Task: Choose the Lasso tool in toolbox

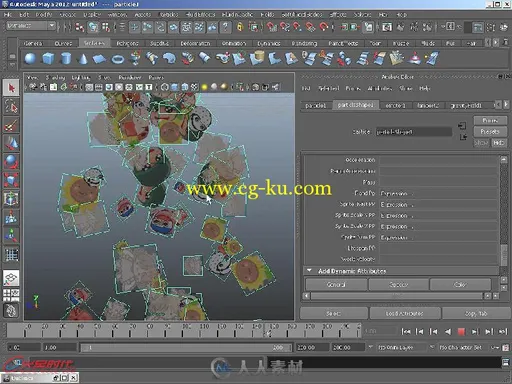Action: (x=11, y=107)
